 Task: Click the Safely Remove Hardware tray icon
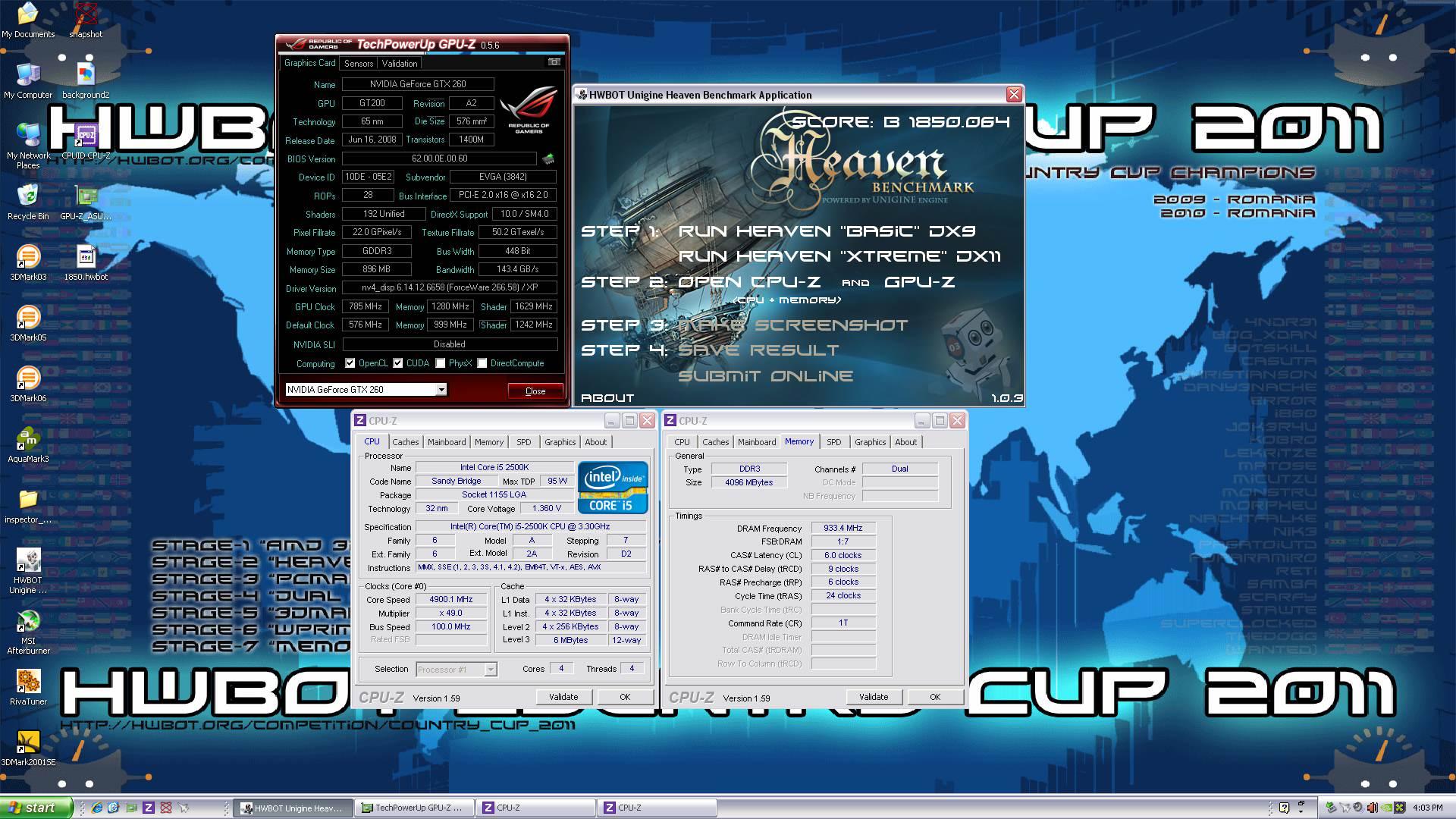pyautogui.click(x=1331, y=808)
